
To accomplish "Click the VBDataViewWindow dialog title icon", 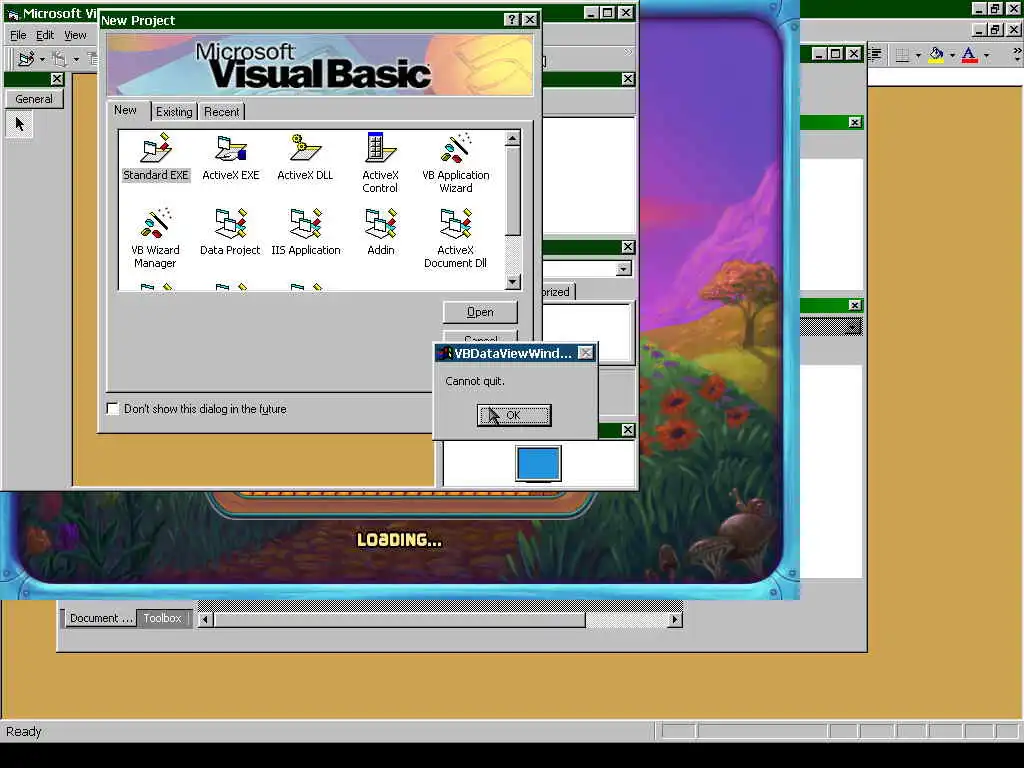I will tap(444, 353).
